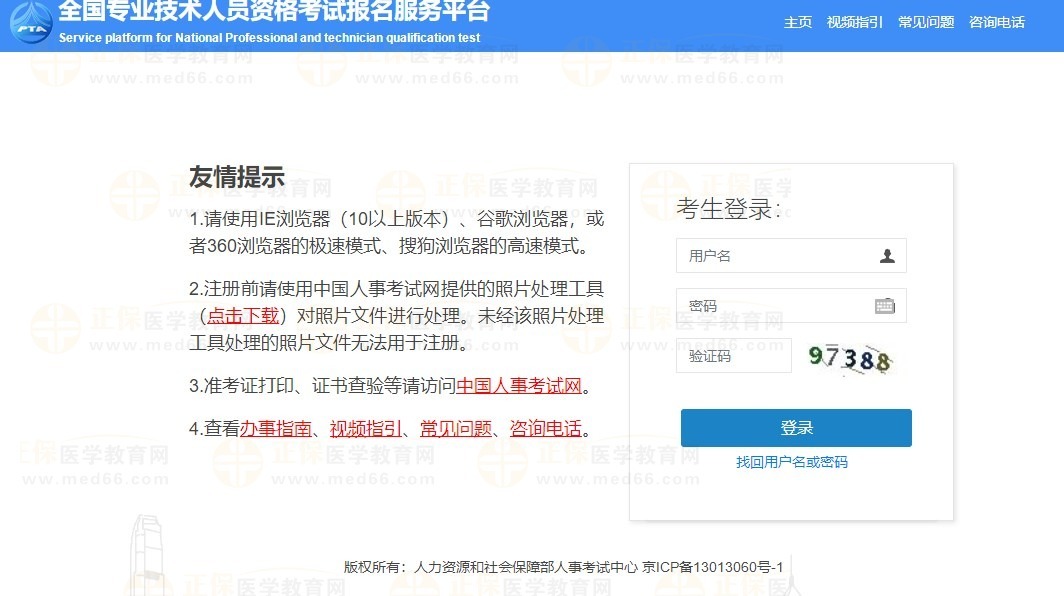The width and height of the screenshot is (1064, 596).
Task: Open the 中国人事考试网 website link
Action: coord(518,386)
